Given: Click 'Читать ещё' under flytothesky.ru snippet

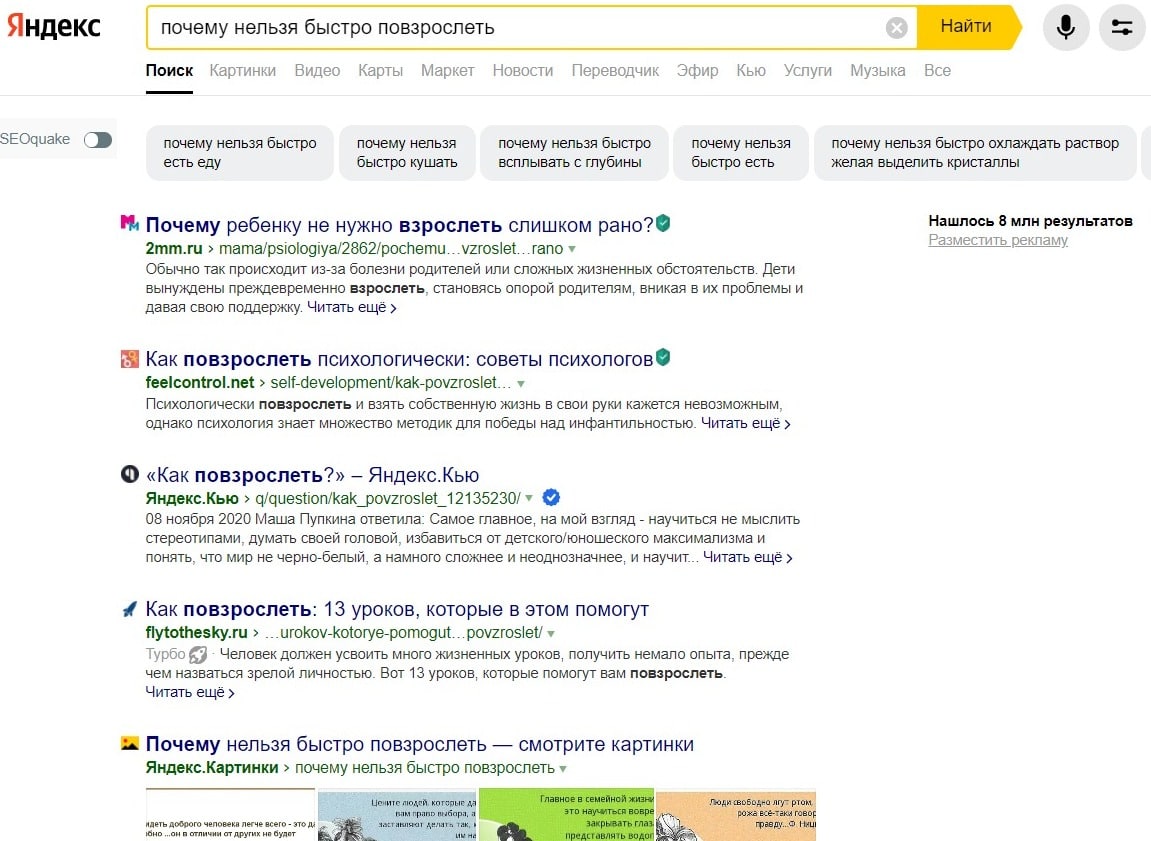Looking at the screenshot, I should point(189,693).
